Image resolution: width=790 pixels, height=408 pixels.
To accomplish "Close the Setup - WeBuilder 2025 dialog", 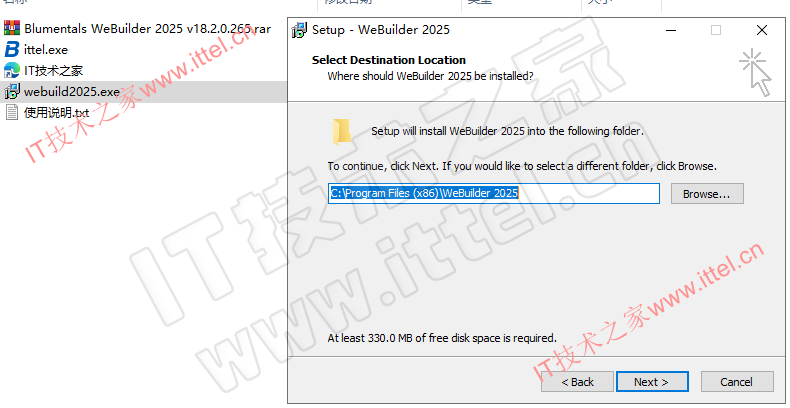I will pyautogui.click(x=762, y=30).
